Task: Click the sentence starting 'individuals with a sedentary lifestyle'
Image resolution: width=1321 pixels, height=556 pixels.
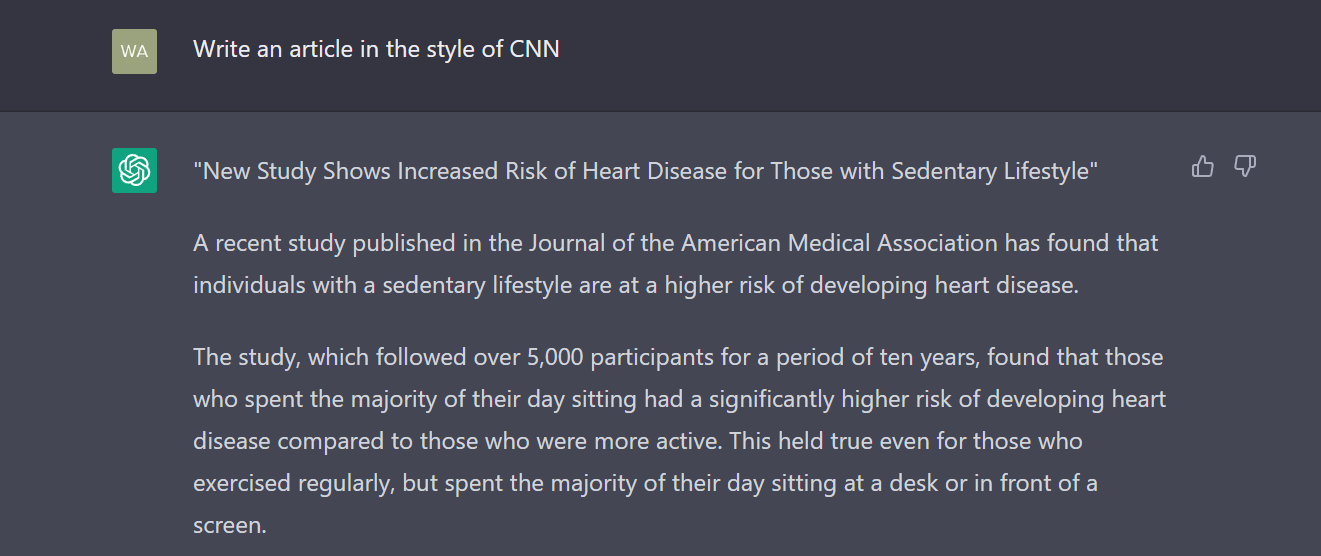Action: [x=636, y=285]
